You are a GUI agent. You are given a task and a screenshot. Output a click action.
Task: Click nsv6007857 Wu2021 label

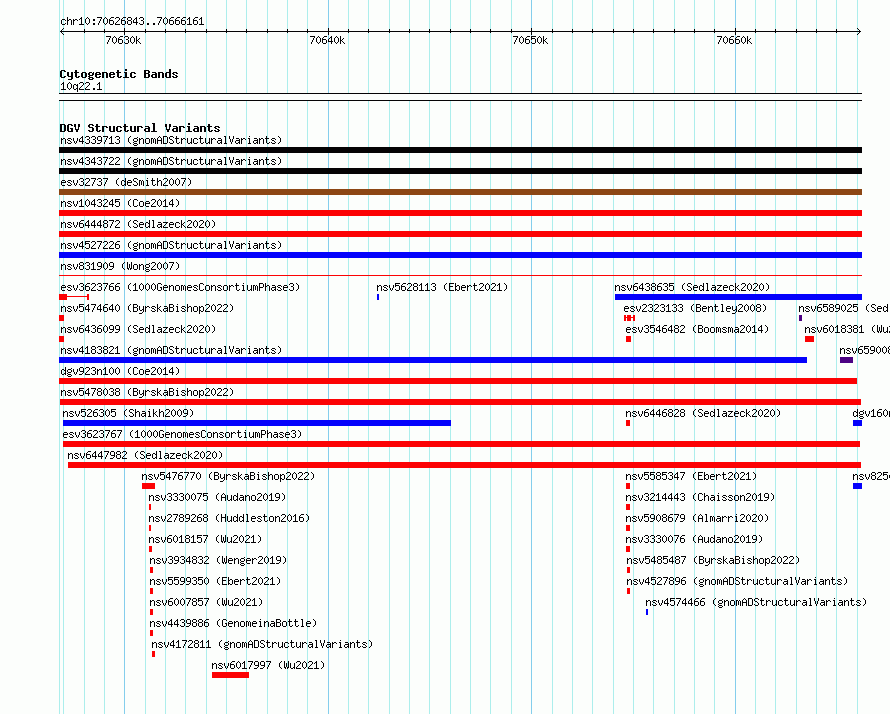click(x=207, y=602)
